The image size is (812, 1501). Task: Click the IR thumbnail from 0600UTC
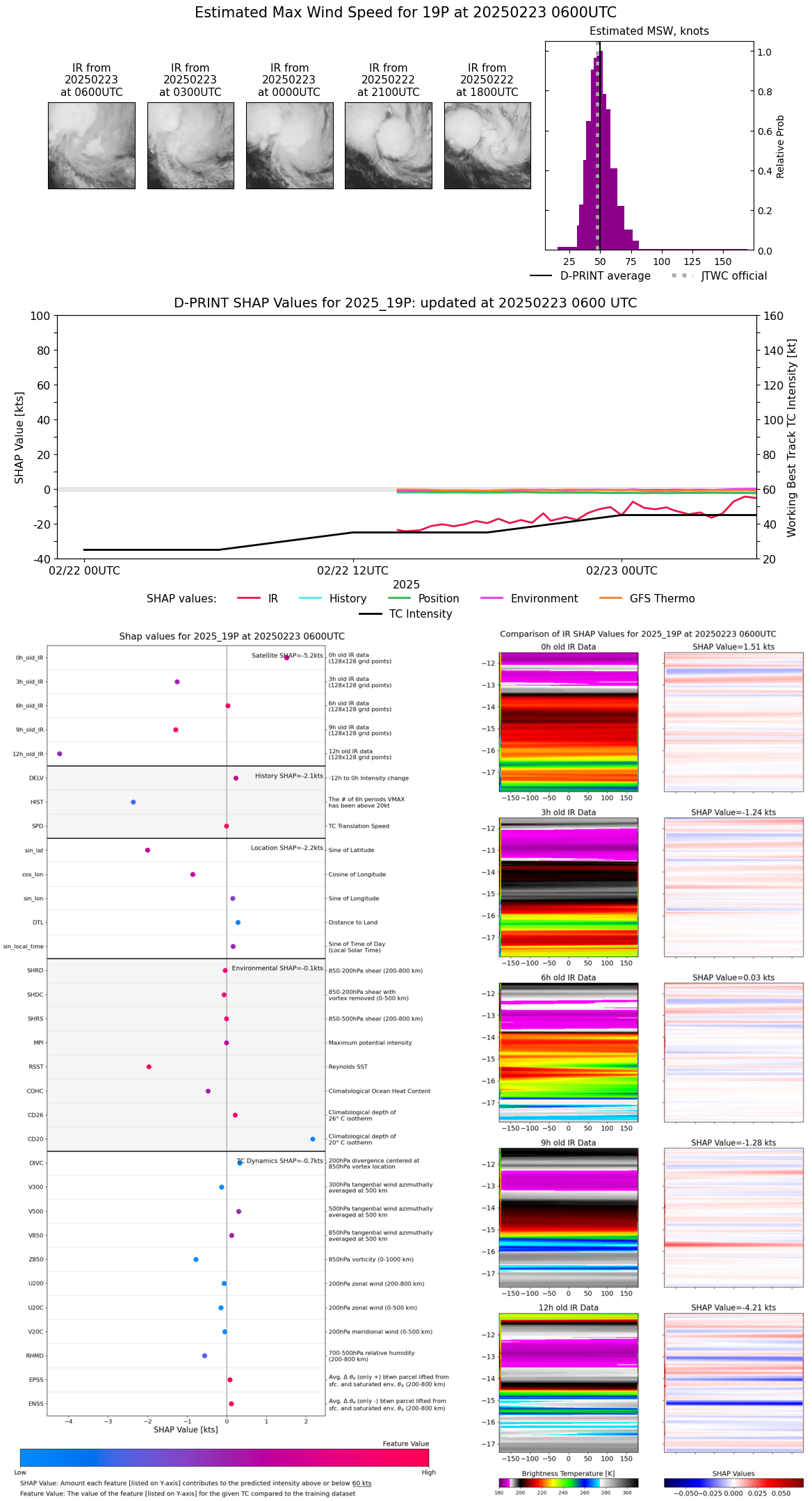92,145
